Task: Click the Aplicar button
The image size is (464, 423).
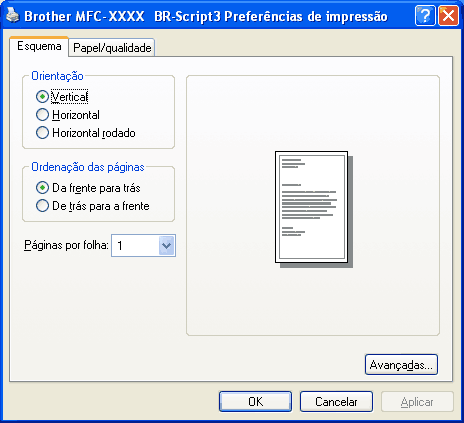Action: 417,402
